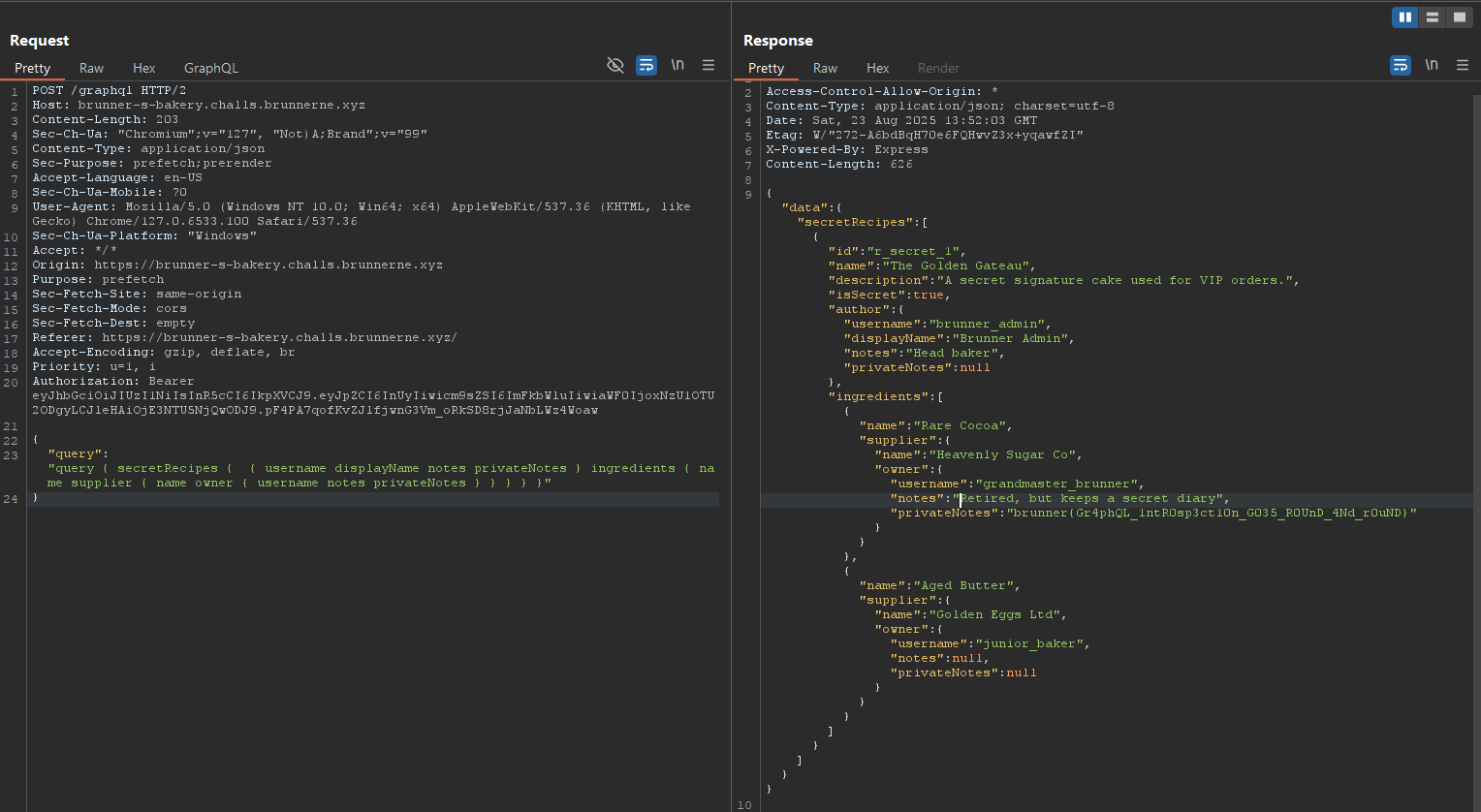This screenshot has width=1481, height=812.
Task: Switch to the Request Raw tab
Action: click(91, 68)
